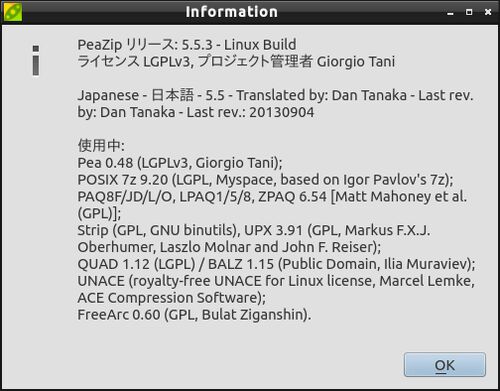Select the 'ACE Compression Software' text
The image size is (500, 391).
(168, 298)
